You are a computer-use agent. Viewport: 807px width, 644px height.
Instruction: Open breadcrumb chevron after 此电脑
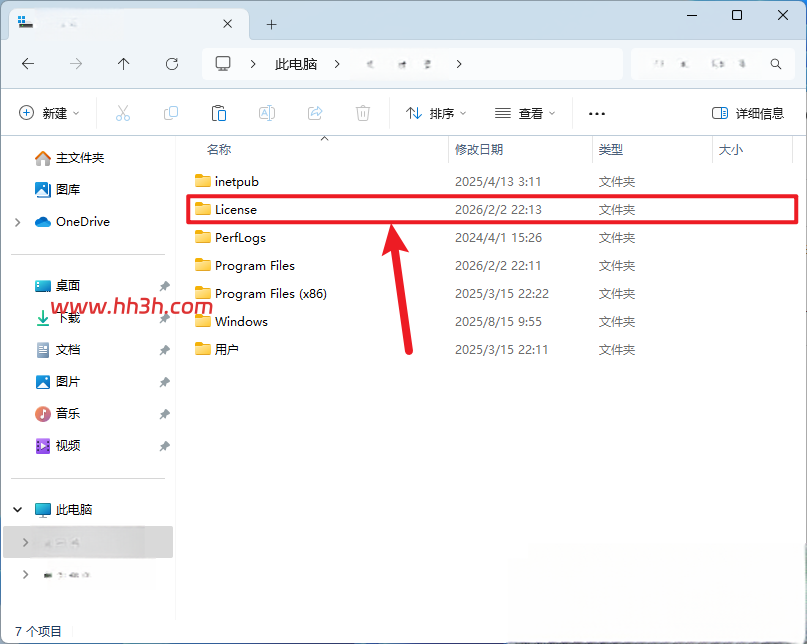click(x=337, y=64)
